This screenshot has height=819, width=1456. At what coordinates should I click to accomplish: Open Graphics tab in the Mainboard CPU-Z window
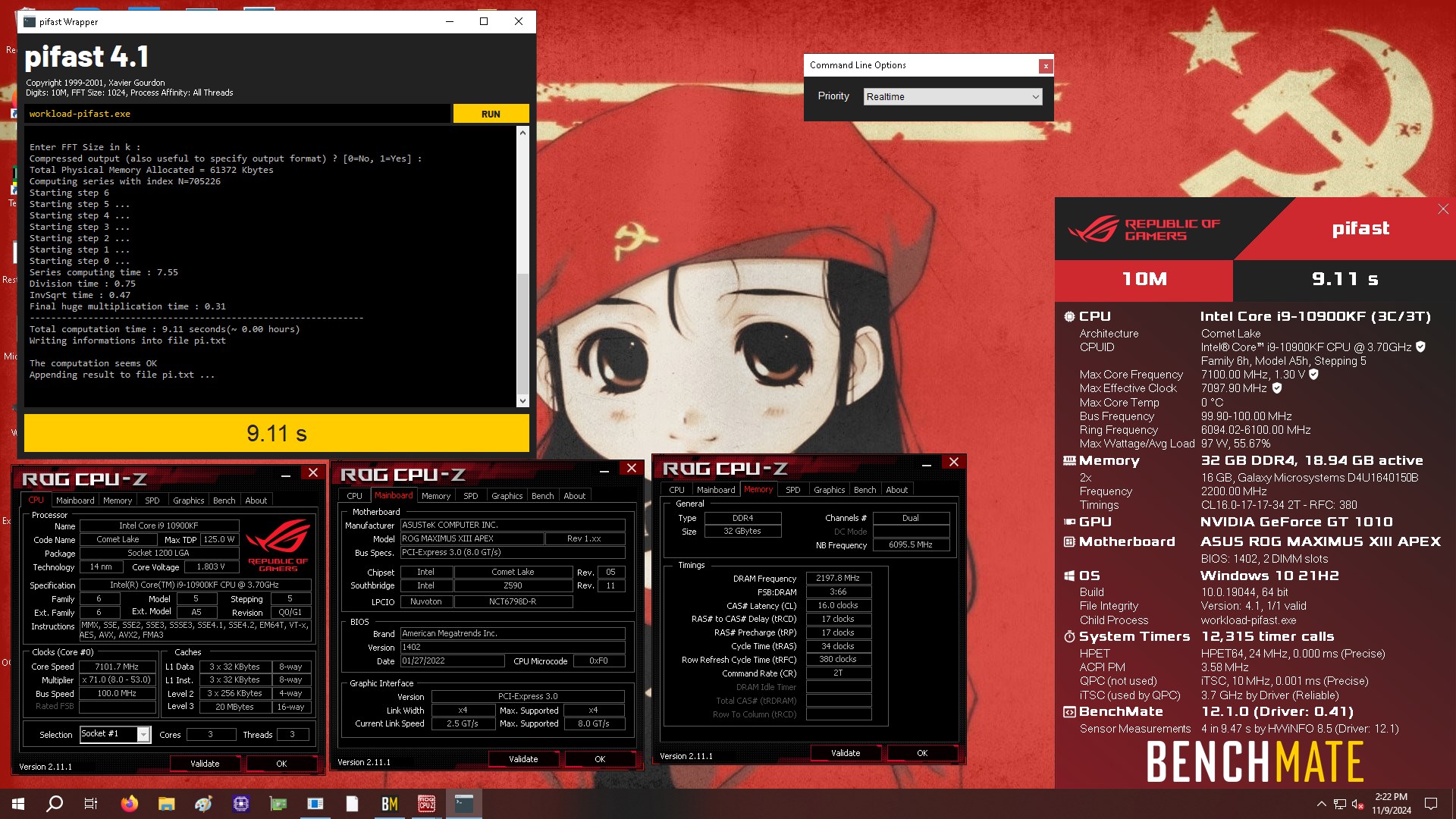[507, 496]
